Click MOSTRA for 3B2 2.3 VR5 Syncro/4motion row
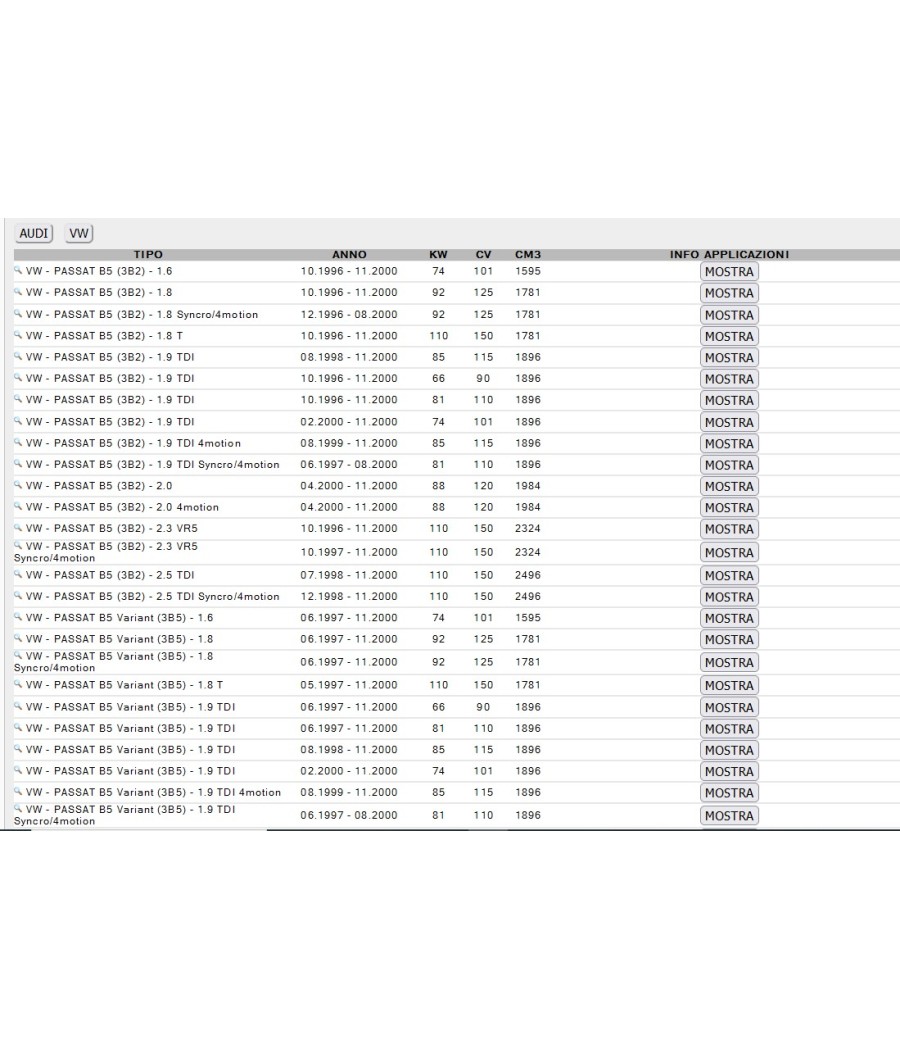This screenshot has width=900, height=1050. point(729,552)
